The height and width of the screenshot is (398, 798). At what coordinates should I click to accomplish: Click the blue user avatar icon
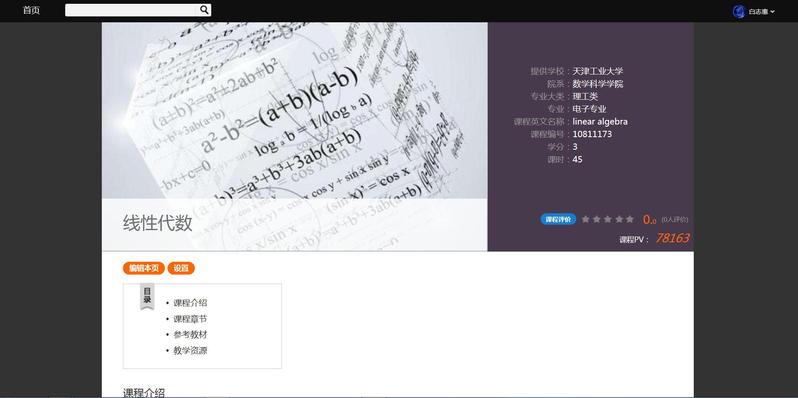point(738,11)
